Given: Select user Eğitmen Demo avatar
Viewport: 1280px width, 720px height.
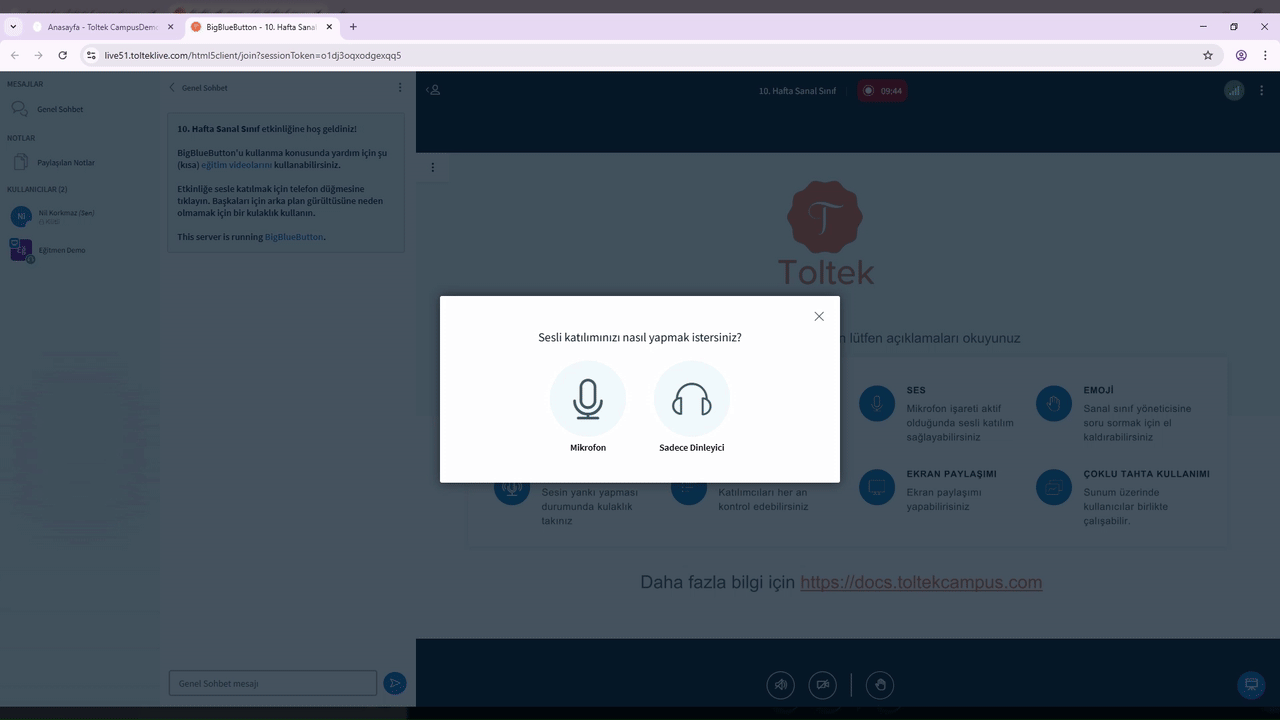Looking at the screenshot, I should (21, 250).
